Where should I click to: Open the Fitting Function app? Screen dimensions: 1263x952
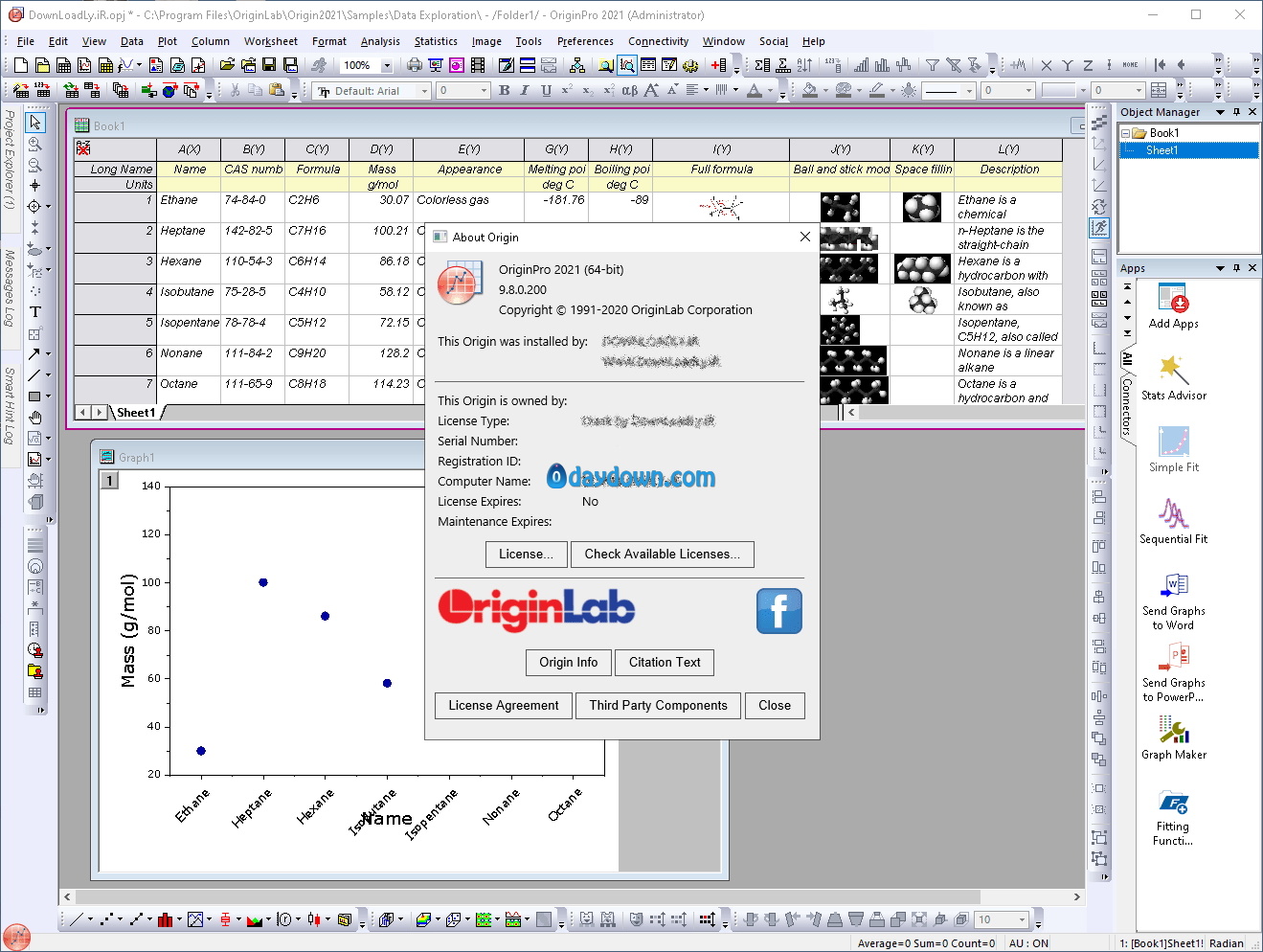[1173, 817]
